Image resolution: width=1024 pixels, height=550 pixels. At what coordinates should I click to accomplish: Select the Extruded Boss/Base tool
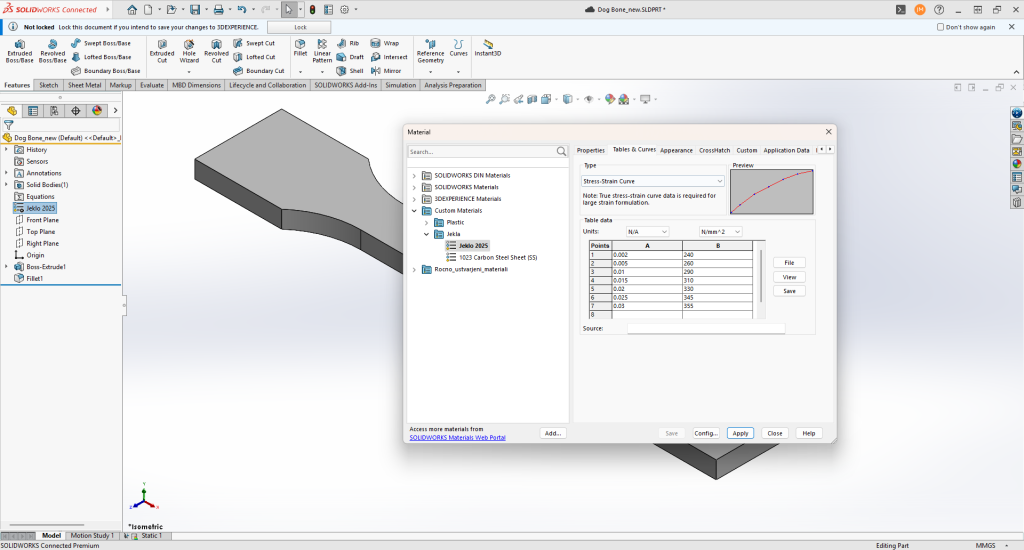click(20, 51)
